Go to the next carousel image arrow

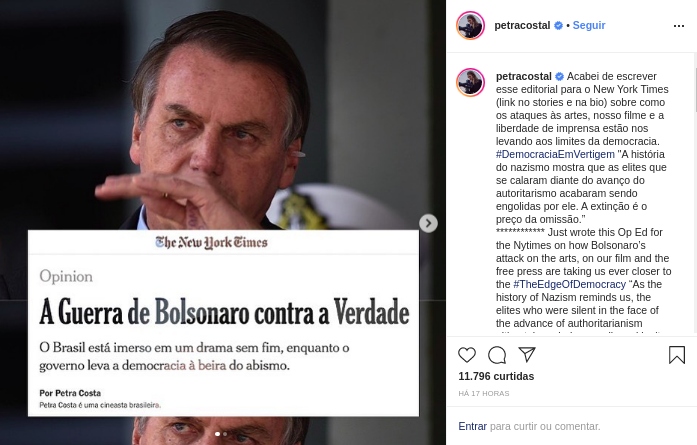428,223
